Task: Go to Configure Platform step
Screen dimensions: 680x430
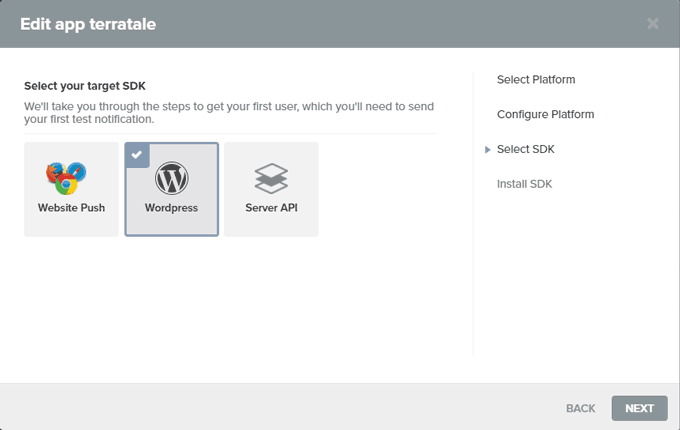Action: coord(546,114)
